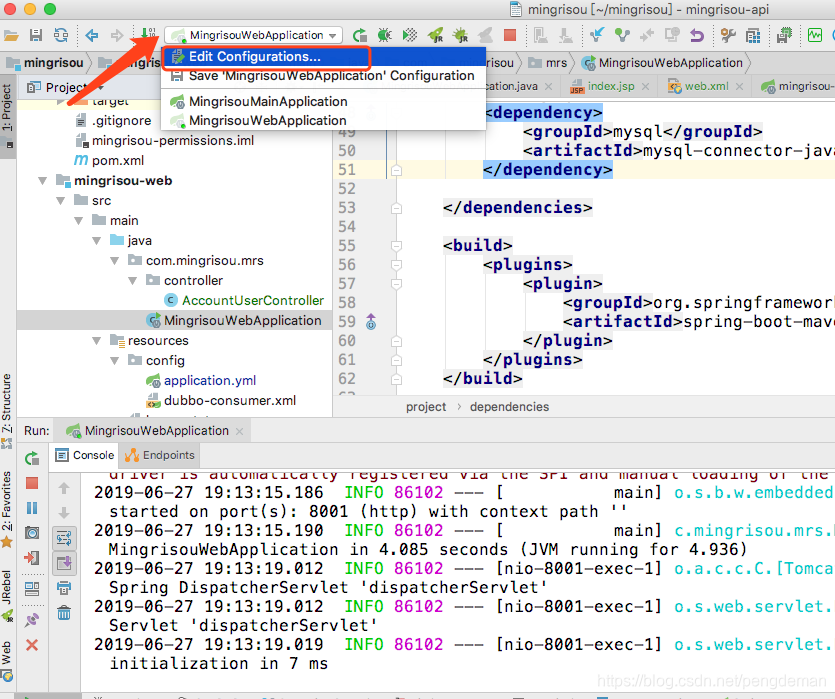
Task: Click the VCS Commit icon
Action: [x=622, y=36]
